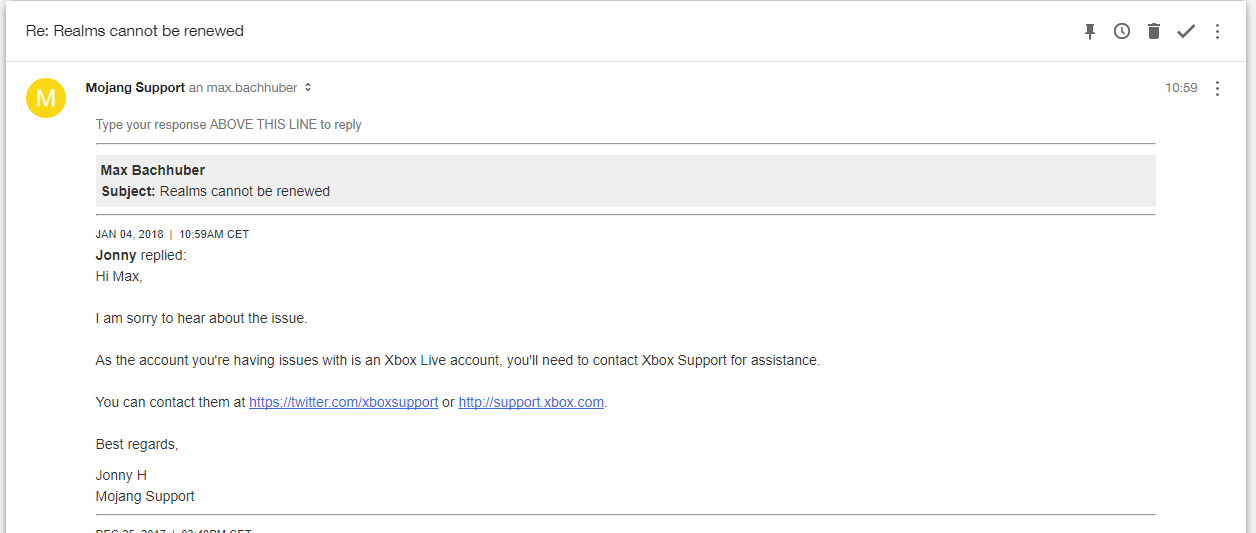Click the 10:59 message timestamp
The width and height of the screenshot is (1256, 533).
[1181, 88]
